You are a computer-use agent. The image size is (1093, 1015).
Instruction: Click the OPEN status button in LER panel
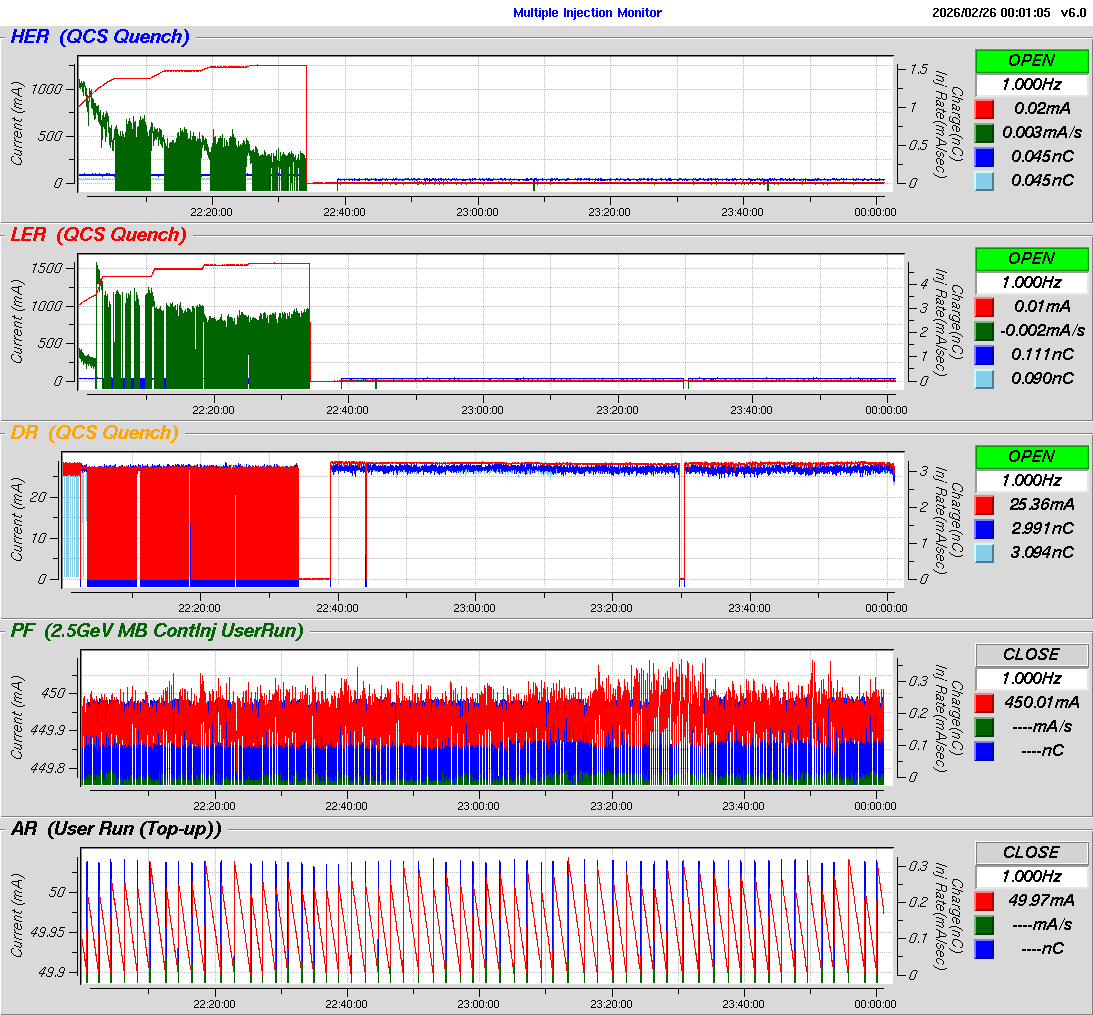pyautogui.click(x=1031, y=258)
